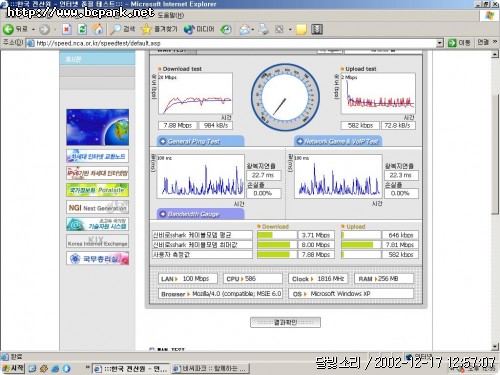Switch to the Internet Explorer taskbar window button
This screenshot has width=500, height=375.
point(130,369)
